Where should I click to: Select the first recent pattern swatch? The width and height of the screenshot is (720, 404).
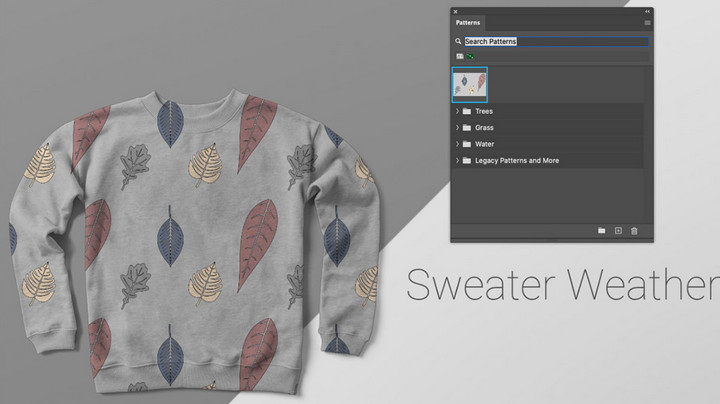(x=460, y=56)
